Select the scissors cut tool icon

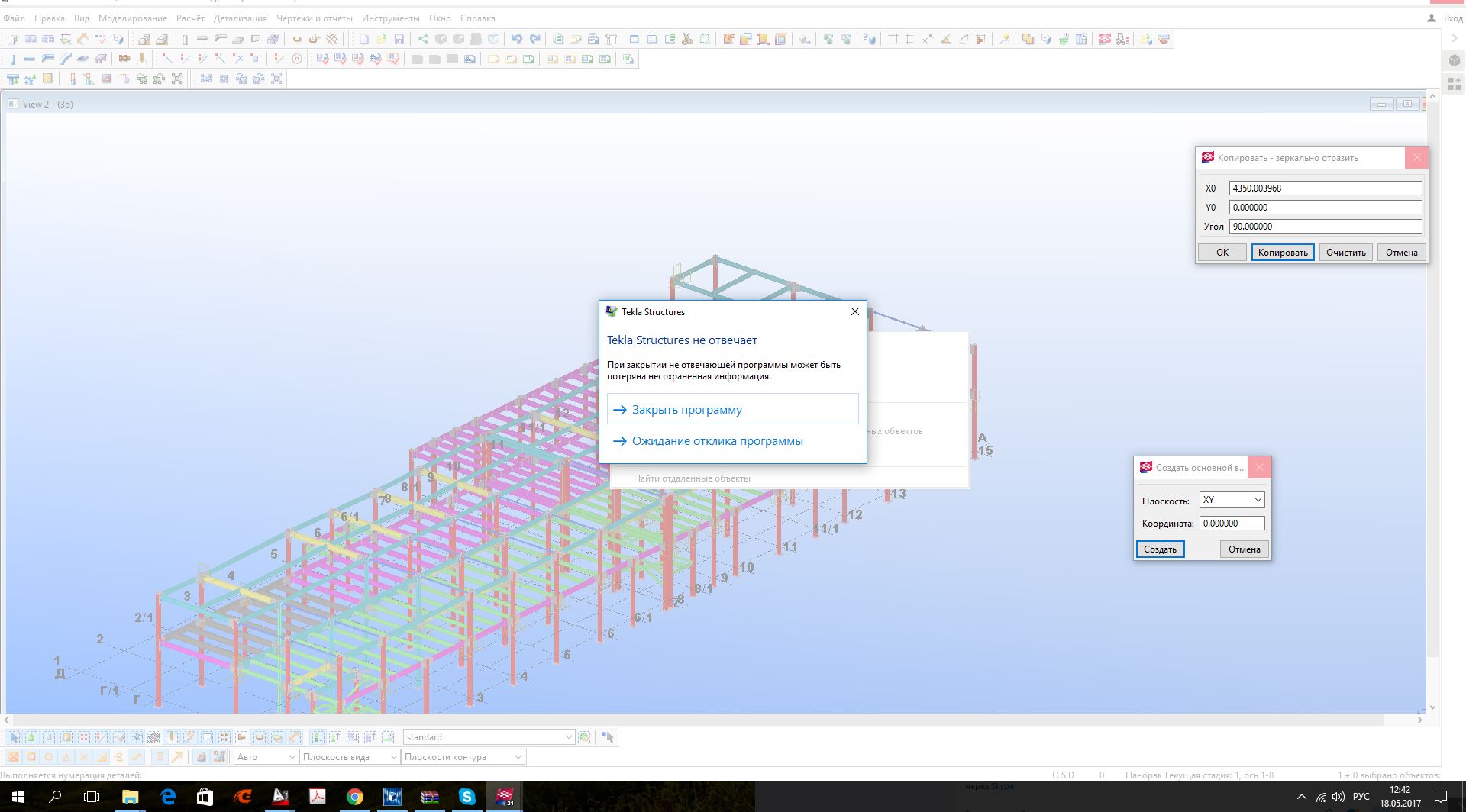[x=687, y=39]
